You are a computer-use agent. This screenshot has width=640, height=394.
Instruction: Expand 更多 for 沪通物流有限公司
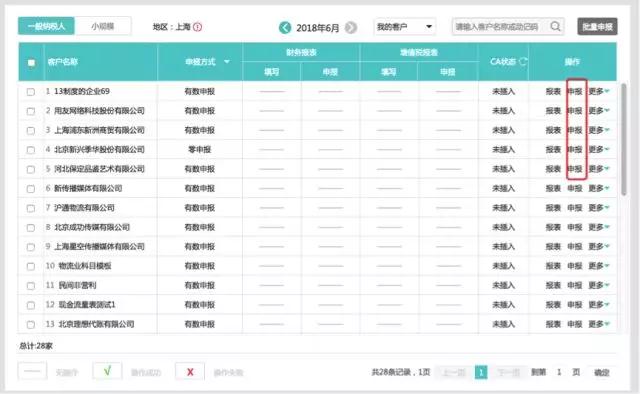point(598,208)
